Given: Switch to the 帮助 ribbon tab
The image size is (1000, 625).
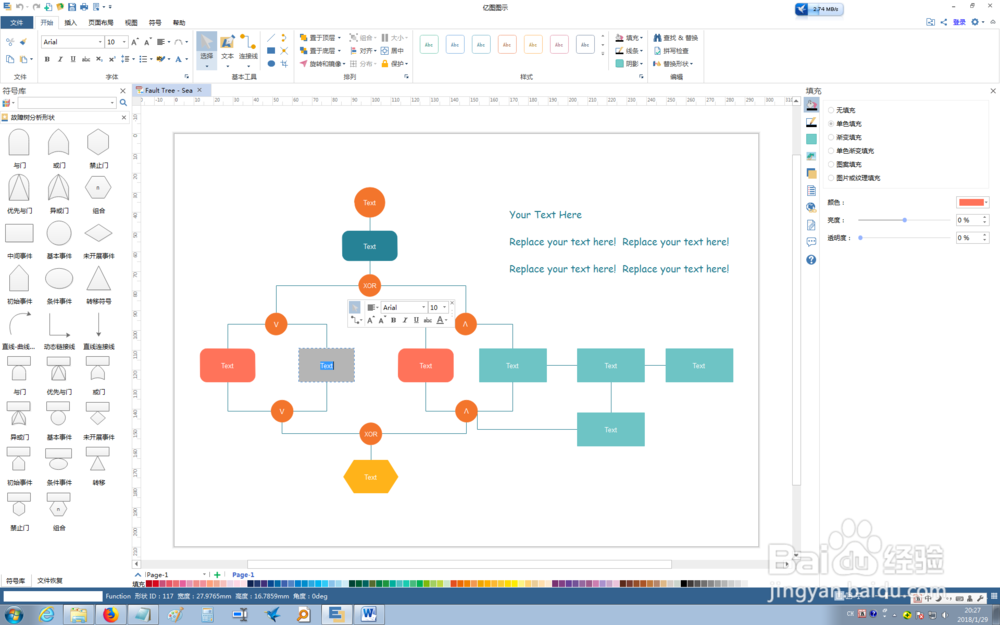Looking at the screenshot, I should (179, 22).
